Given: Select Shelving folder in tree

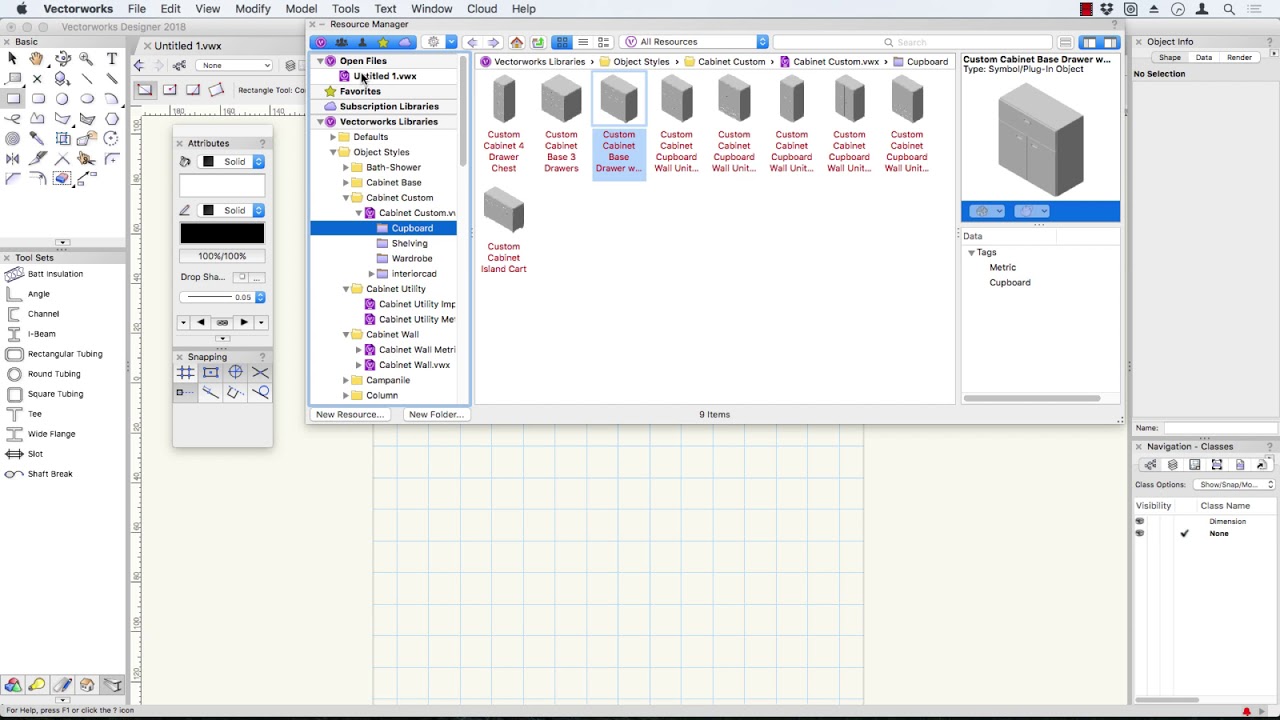Looking at the screenshot, I should coord(409,243).
